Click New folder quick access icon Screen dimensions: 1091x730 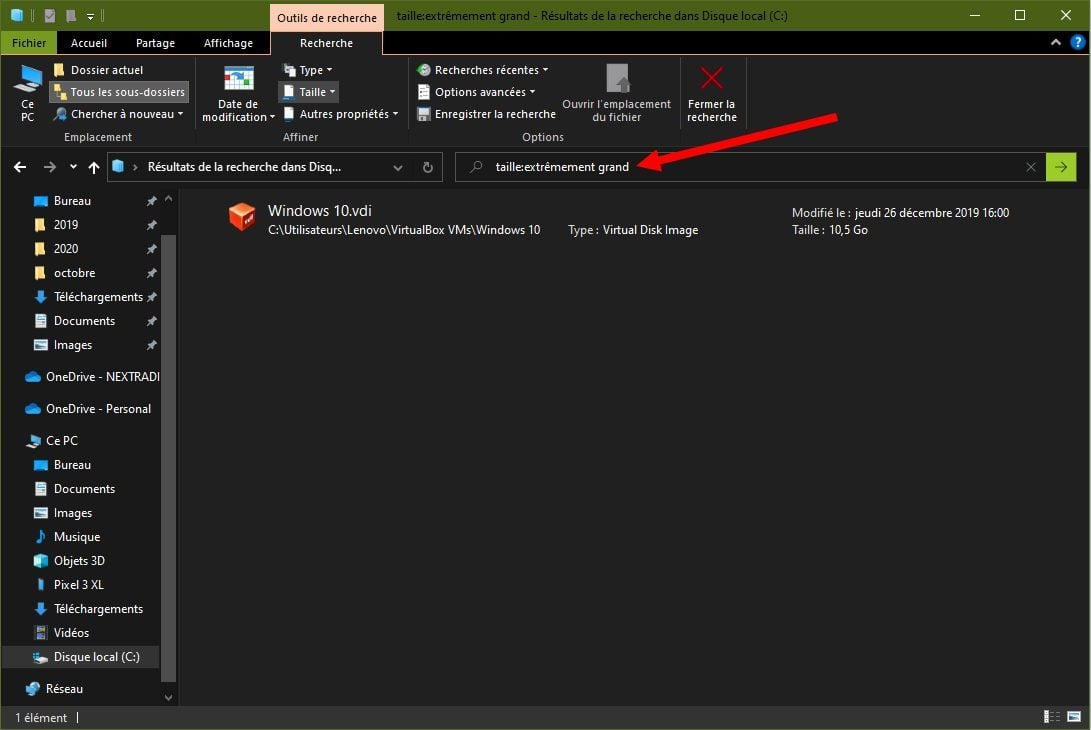[71, 15]
